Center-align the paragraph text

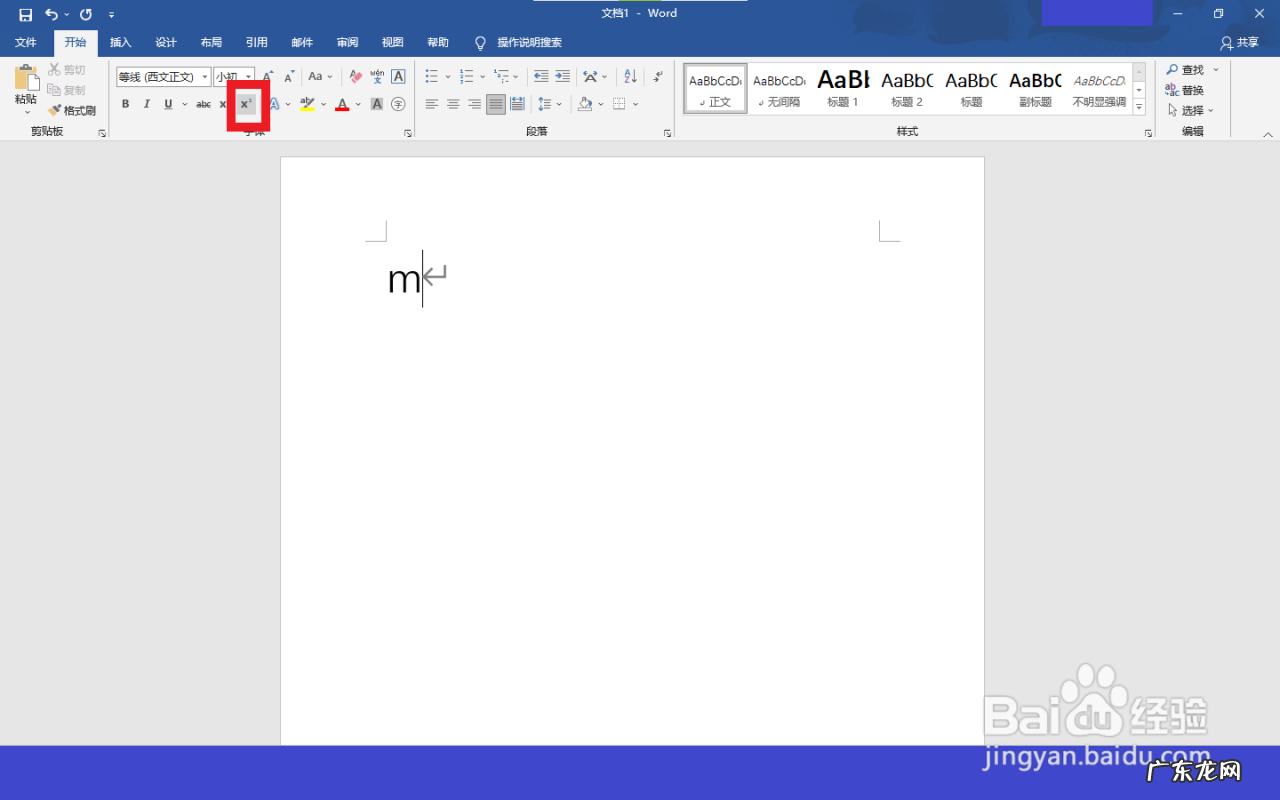click(x=453, y=104)
